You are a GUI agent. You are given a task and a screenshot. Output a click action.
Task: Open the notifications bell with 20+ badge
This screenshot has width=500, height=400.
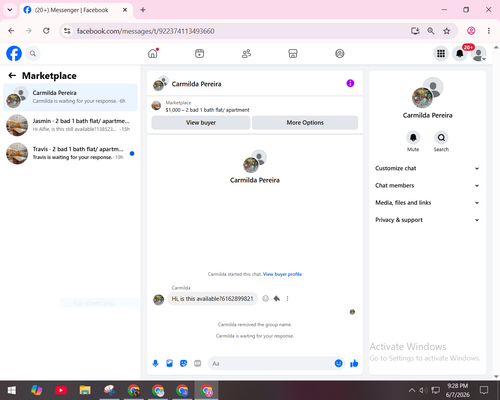[460, 53]
